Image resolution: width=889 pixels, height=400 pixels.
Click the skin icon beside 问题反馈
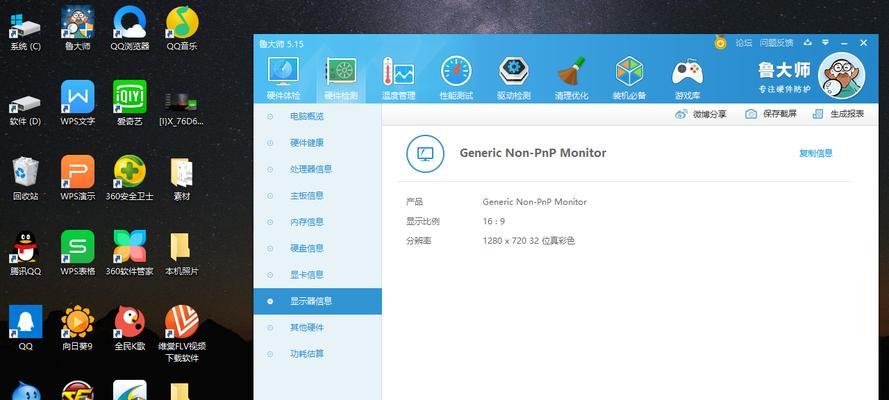coord(808,42)
